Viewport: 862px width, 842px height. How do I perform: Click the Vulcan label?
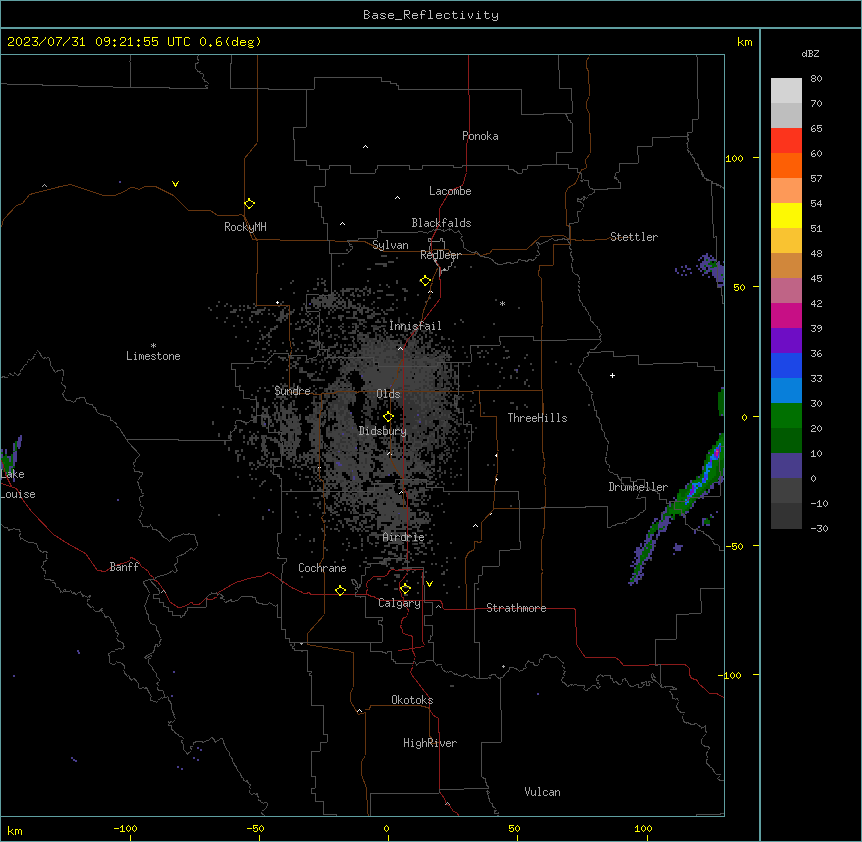543,792
